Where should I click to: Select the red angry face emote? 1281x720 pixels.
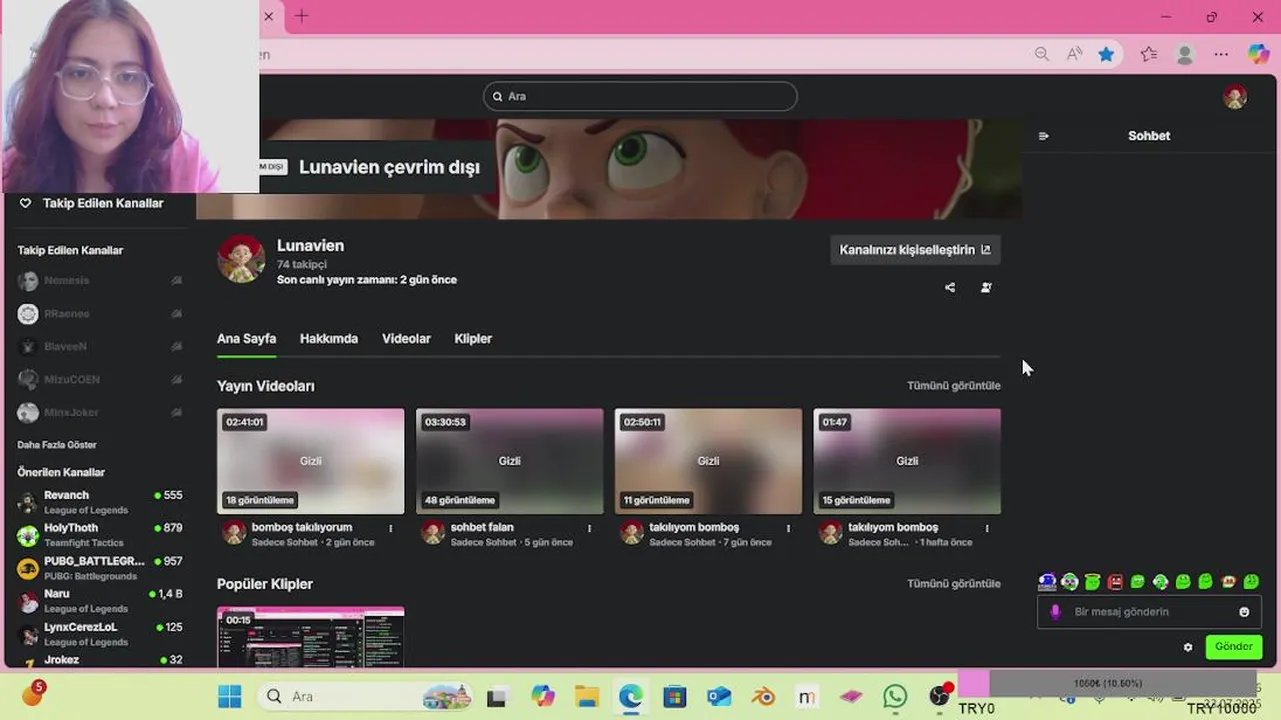(1115, 582)
